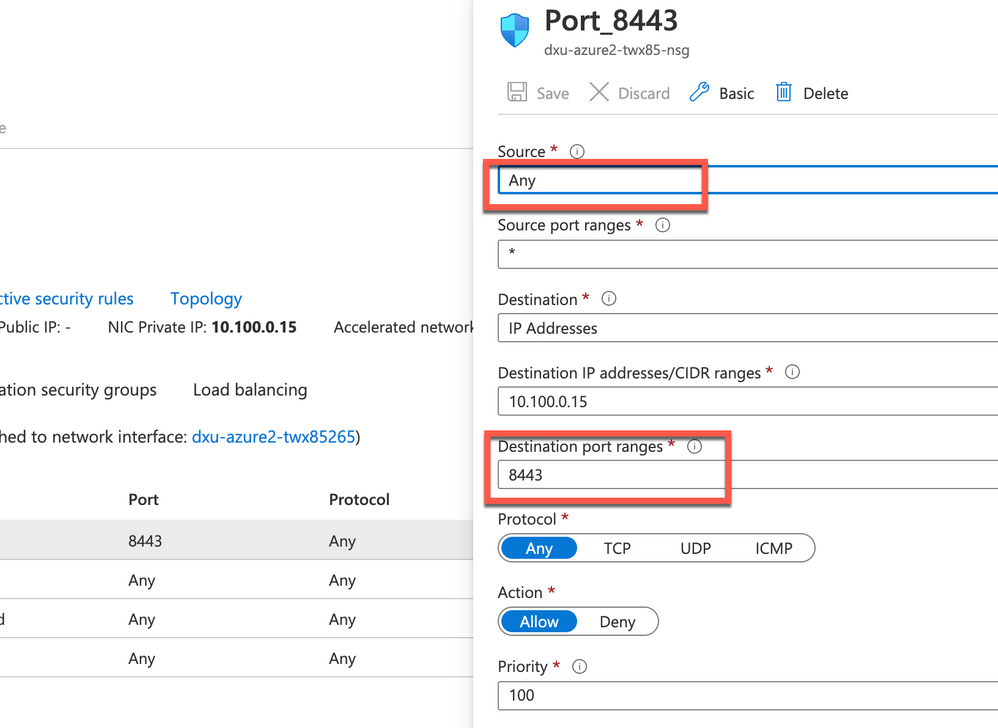Image resolution: width=998 pixels, height=728 pixels.
Task: Click the NIC Private IP 10.100.0.15 value
Action: (x=254, y=327)
